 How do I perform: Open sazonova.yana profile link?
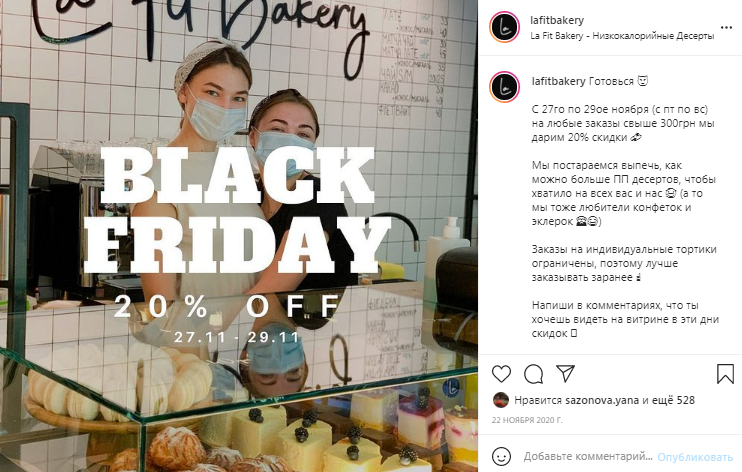click(x=602, y=400)
